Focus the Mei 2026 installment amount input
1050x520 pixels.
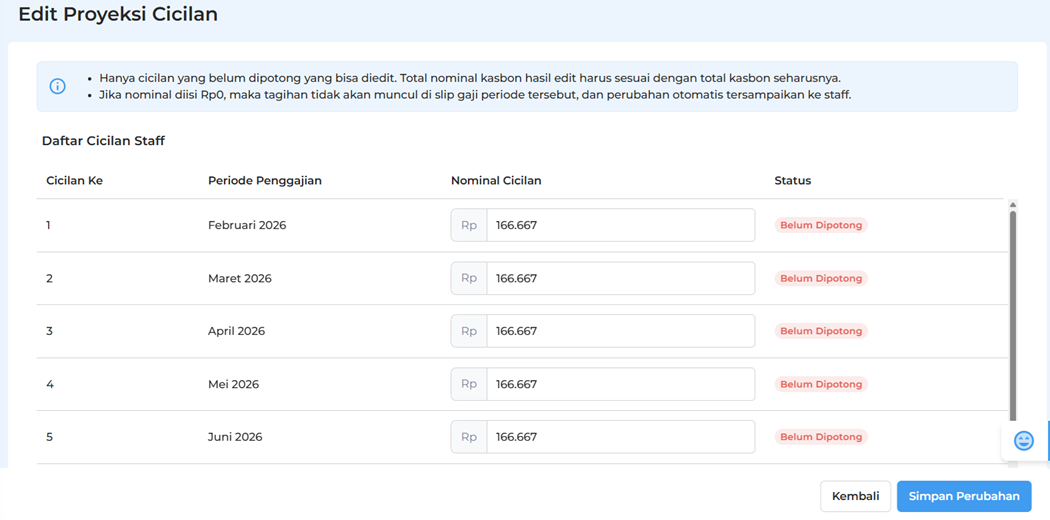(620, 384)
